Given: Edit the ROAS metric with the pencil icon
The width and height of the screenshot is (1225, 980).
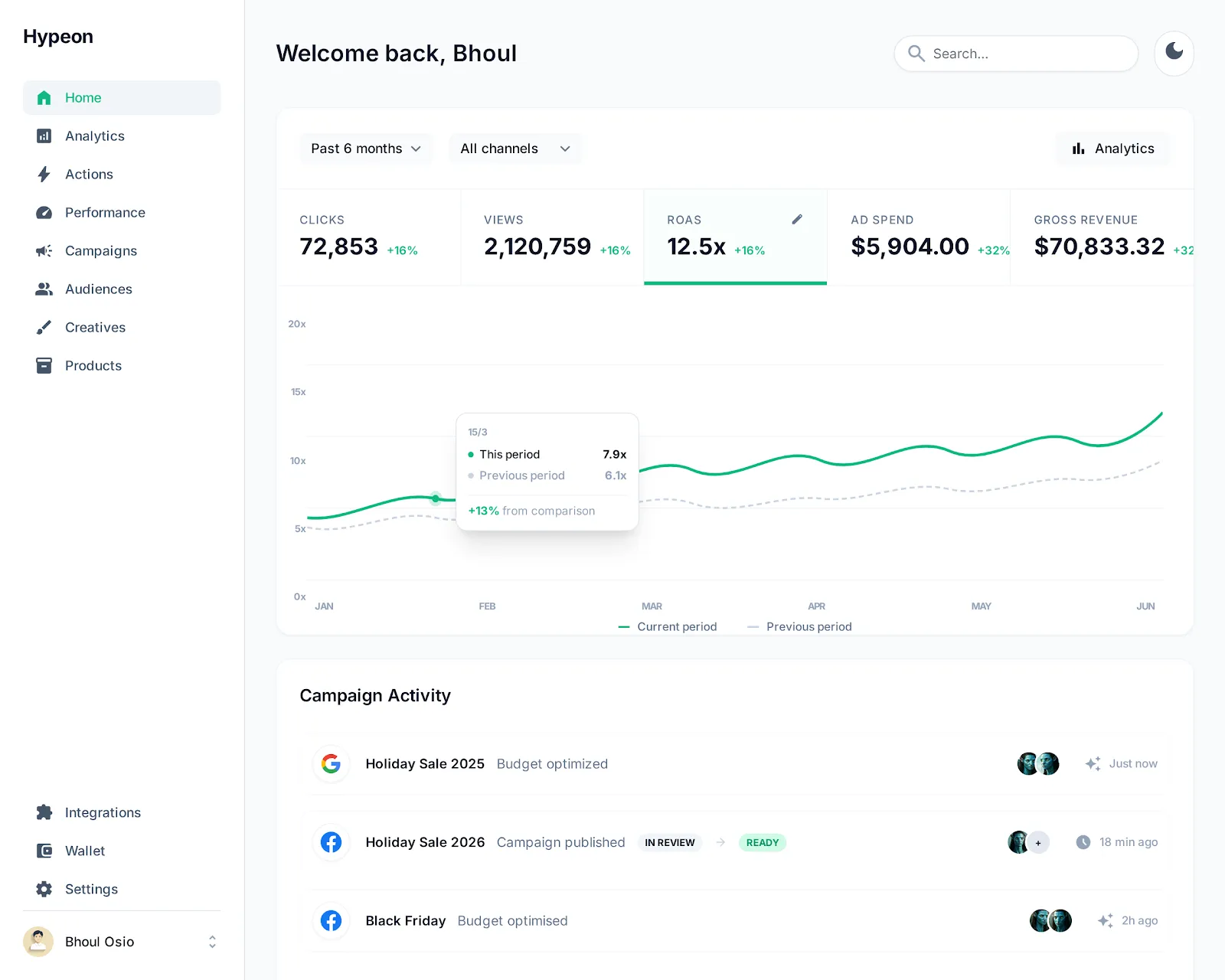Looking at the screenshot, I should (x=797, y=219).
